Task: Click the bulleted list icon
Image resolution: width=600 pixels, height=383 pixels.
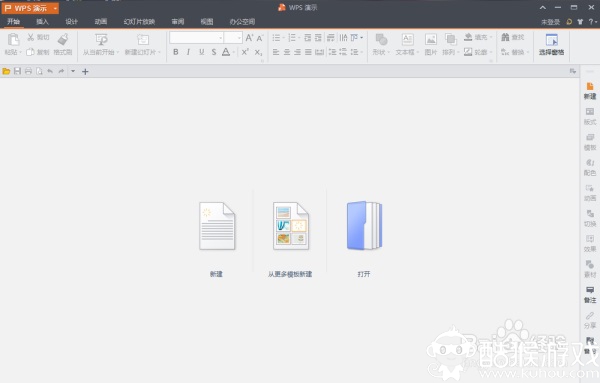Action: click(x=276, y=37)
